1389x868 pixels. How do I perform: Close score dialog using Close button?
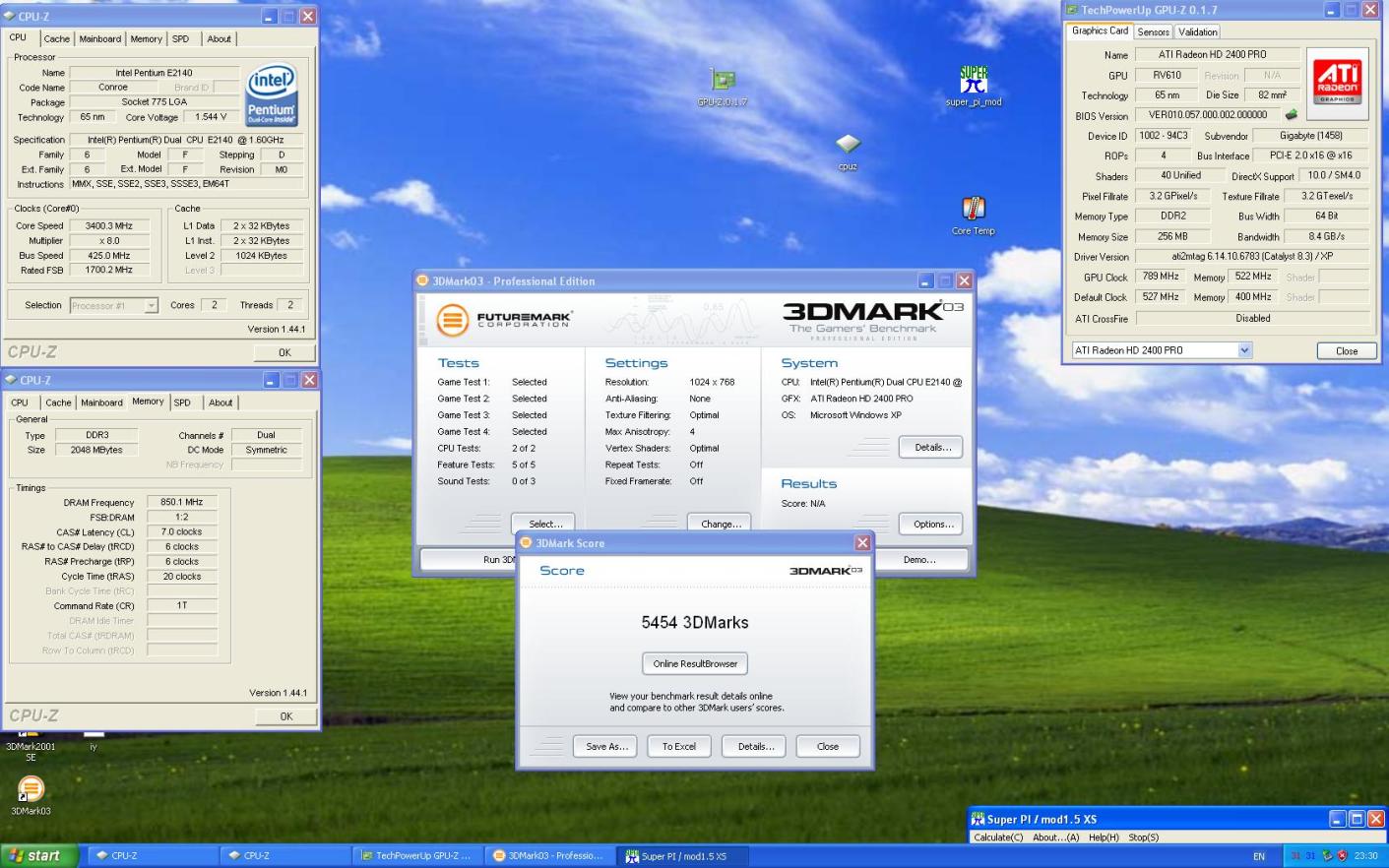[x=828, y=746]
